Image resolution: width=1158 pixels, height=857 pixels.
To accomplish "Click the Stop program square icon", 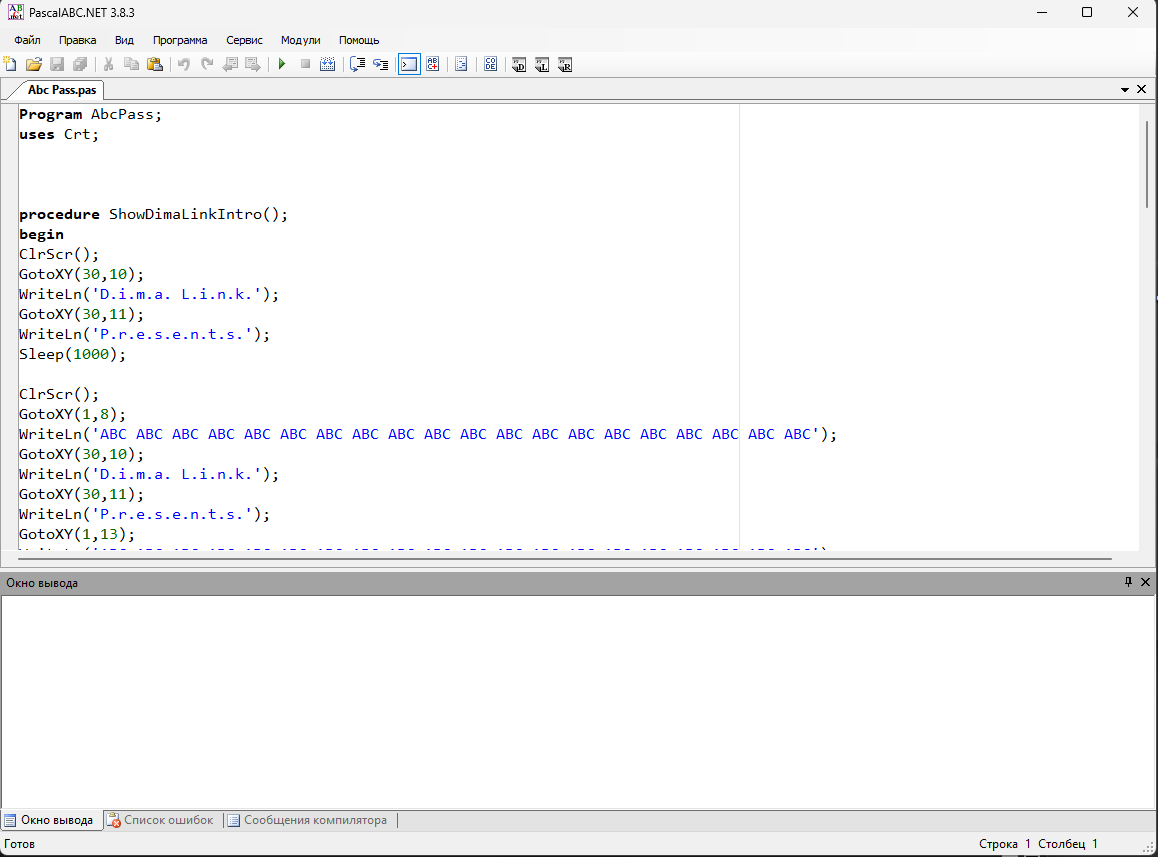I will tap(305, 64).
